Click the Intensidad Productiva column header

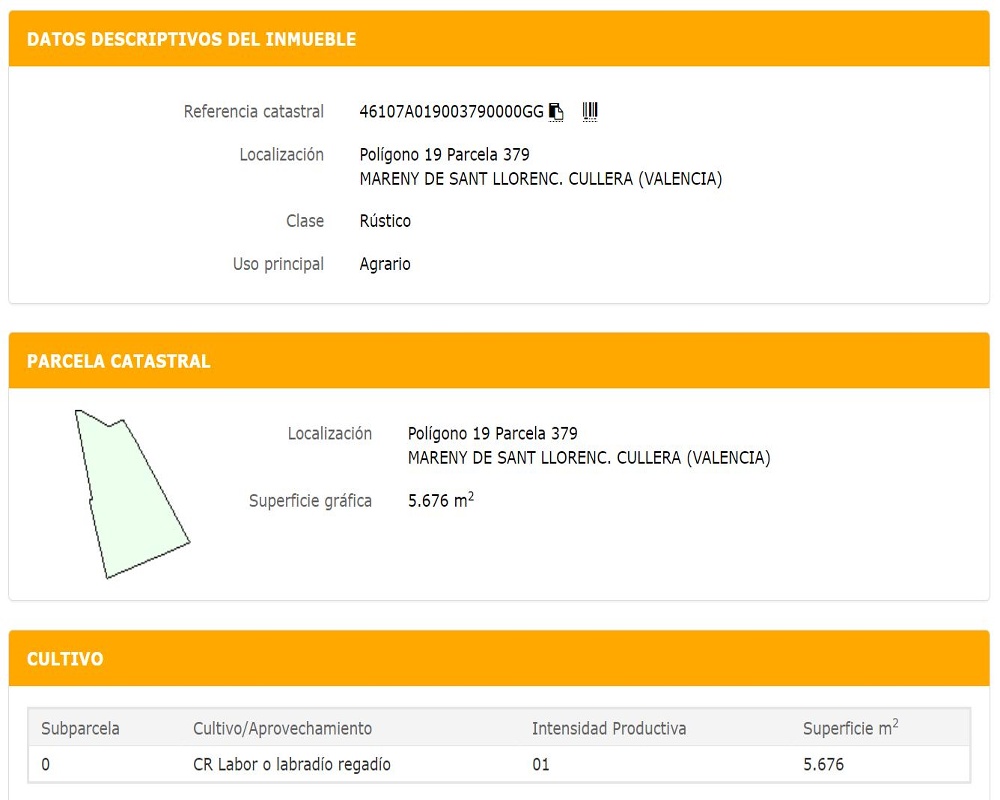pos(609,728)
